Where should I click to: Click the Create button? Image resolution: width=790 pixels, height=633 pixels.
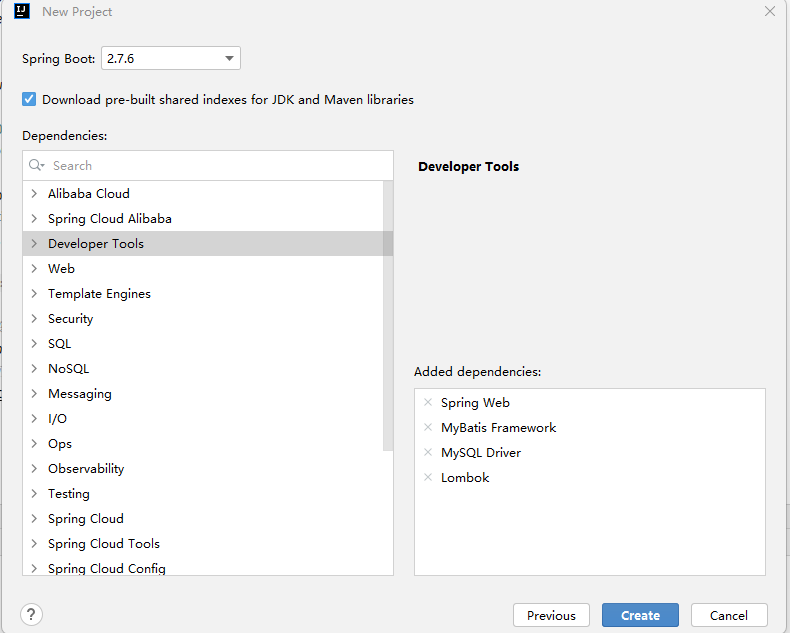point(640,615)
